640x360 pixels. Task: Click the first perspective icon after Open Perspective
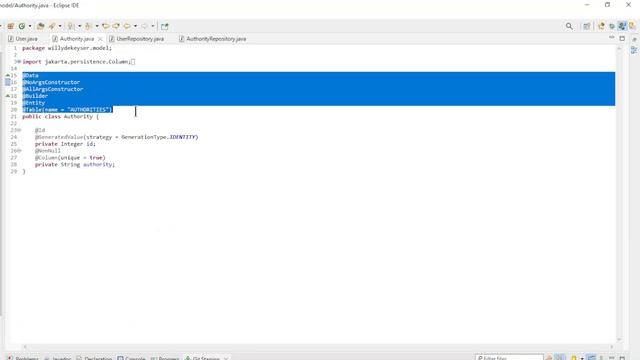pyautogui.click(x=601, y=26)
